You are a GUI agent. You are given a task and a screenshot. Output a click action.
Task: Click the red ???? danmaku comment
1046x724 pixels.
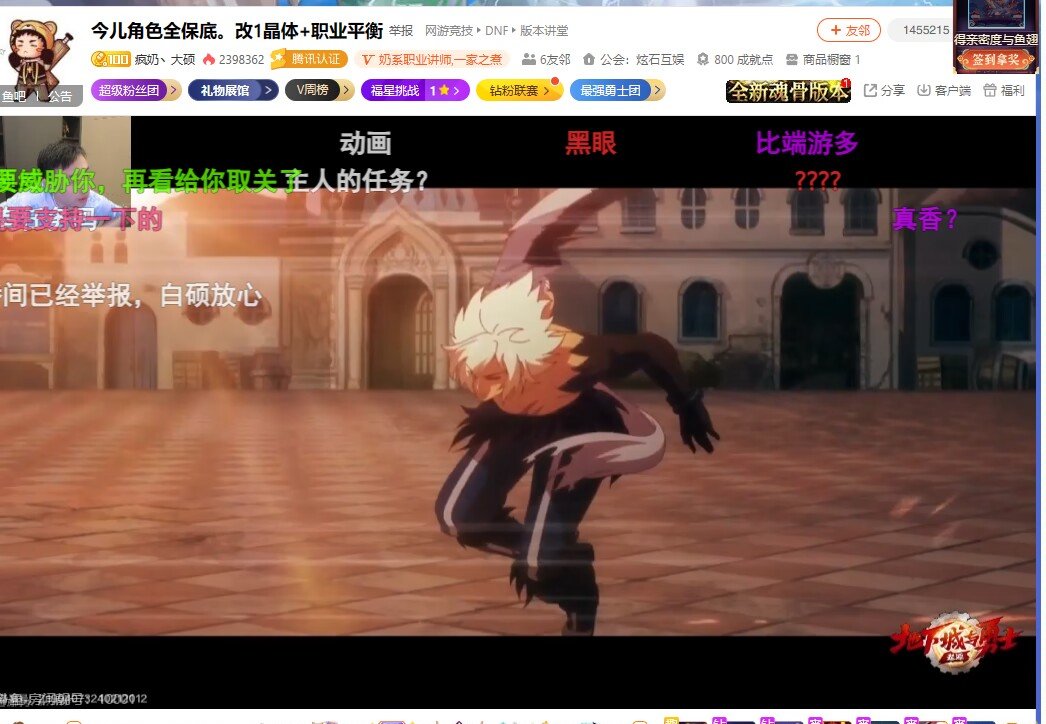pos(818,180)
